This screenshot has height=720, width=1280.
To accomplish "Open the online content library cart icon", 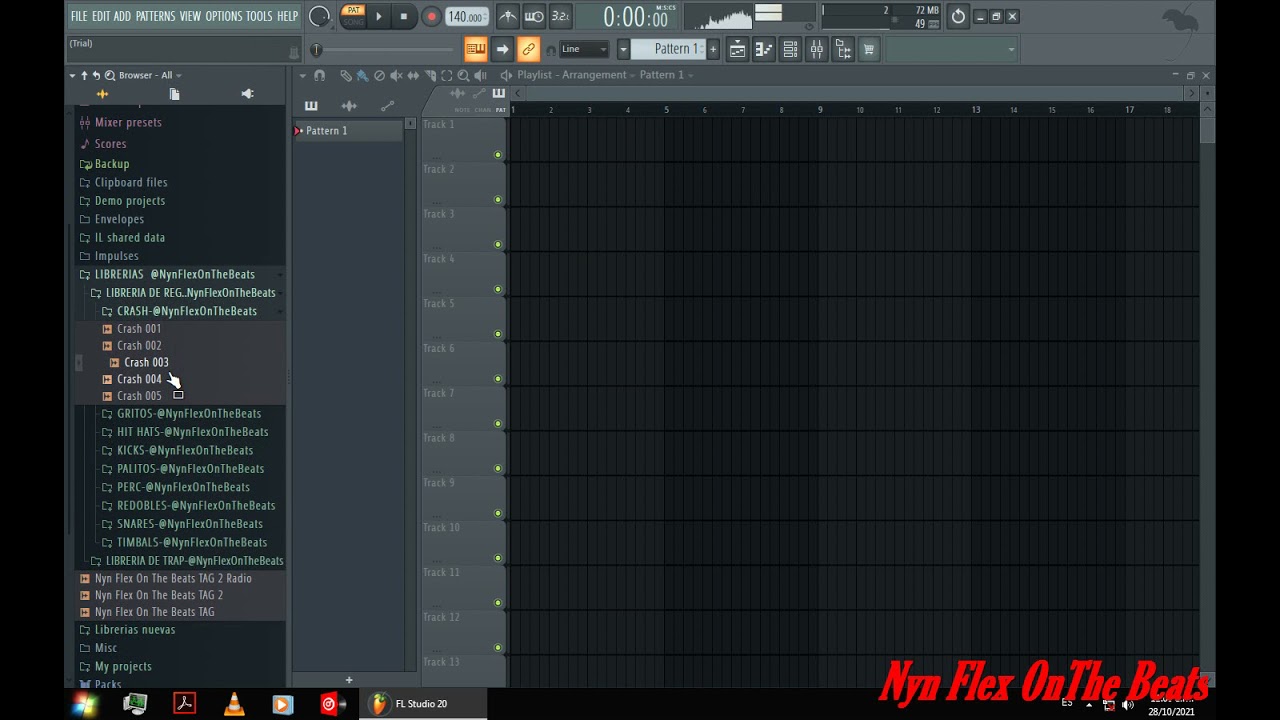I will (x=868, y=49).
